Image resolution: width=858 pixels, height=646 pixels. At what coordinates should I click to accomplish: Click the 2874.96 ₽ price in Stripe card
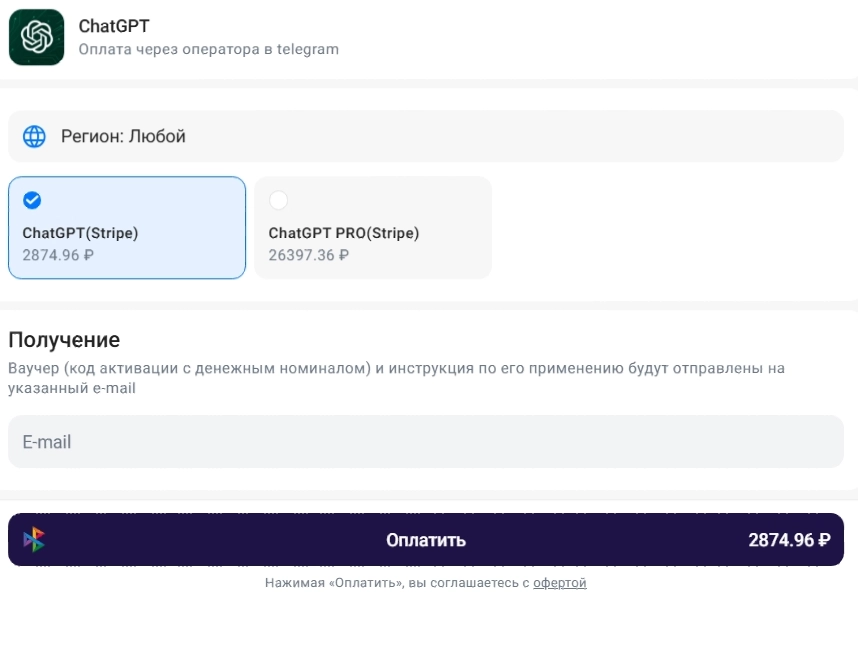pos(58,255)
